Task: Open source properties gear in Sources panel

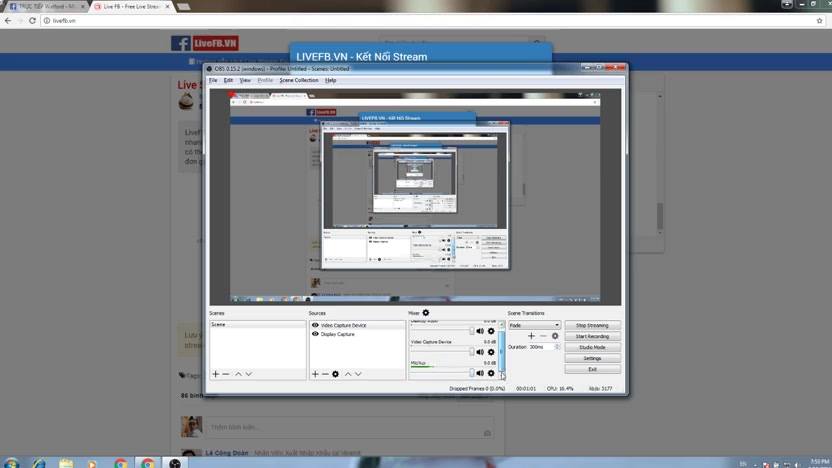Action: [x=335, y=374]
